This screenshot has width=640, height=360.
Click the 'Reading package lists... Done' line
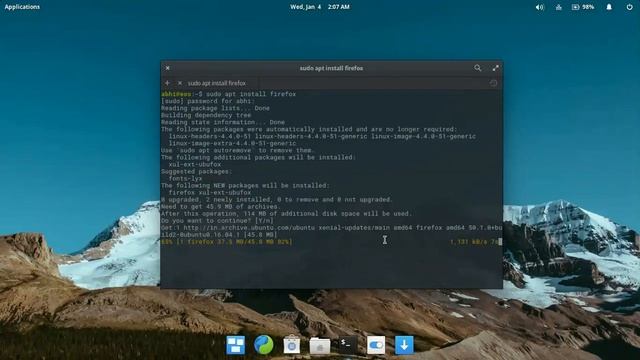click(x=215, y=108)
